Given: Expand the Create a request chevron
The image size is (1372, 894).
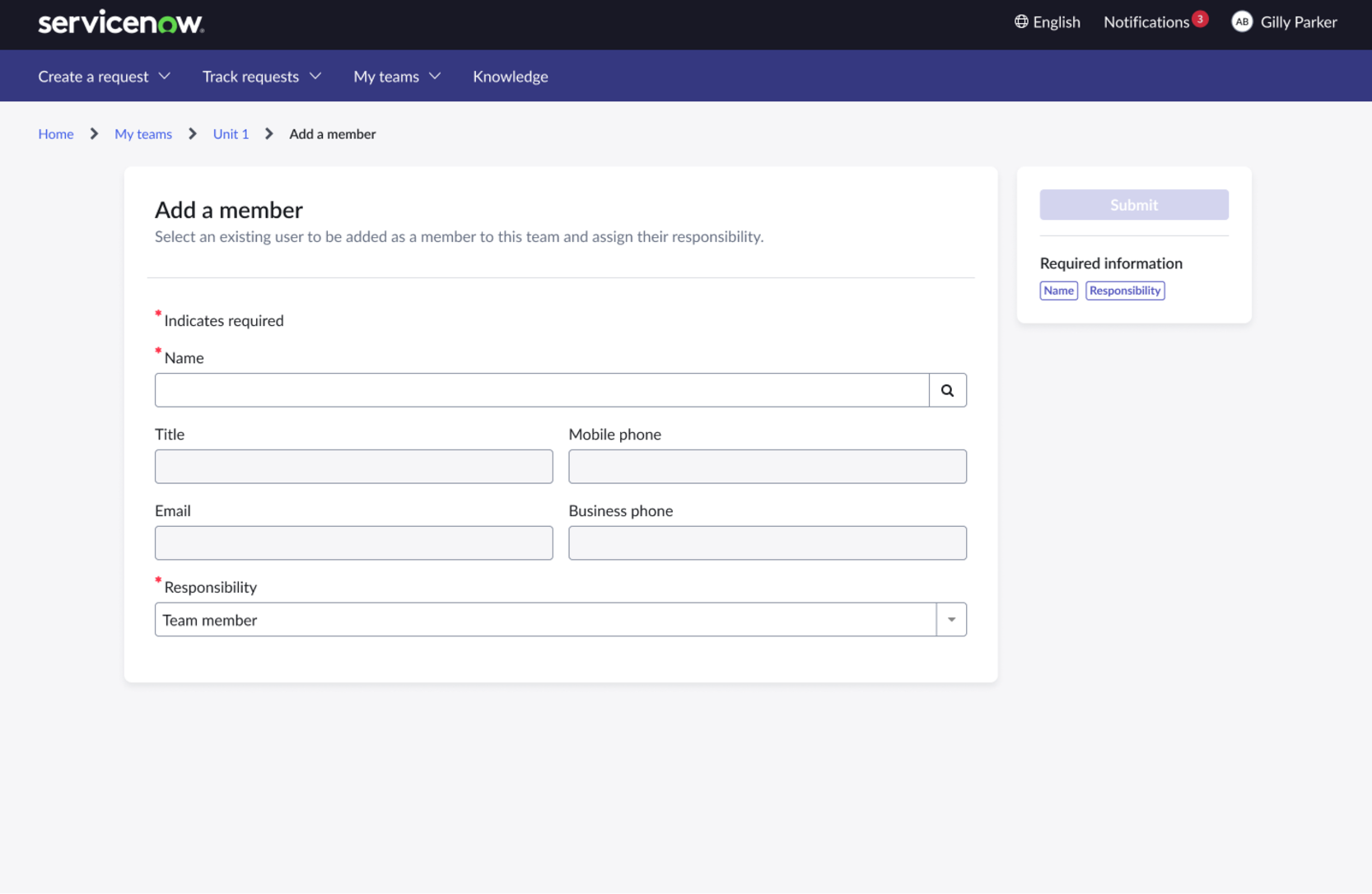Looking at the screenshot, I should tap(165, 77).
